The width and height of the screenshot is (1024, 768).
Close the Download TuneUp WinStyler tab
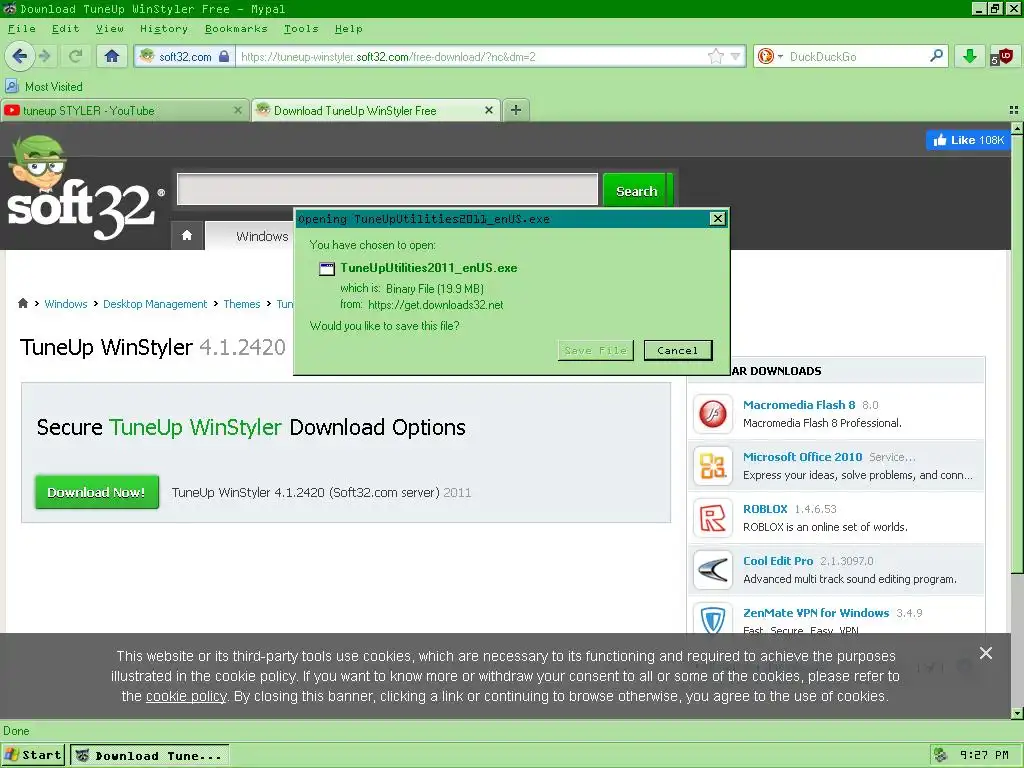[x=488, y=110]
